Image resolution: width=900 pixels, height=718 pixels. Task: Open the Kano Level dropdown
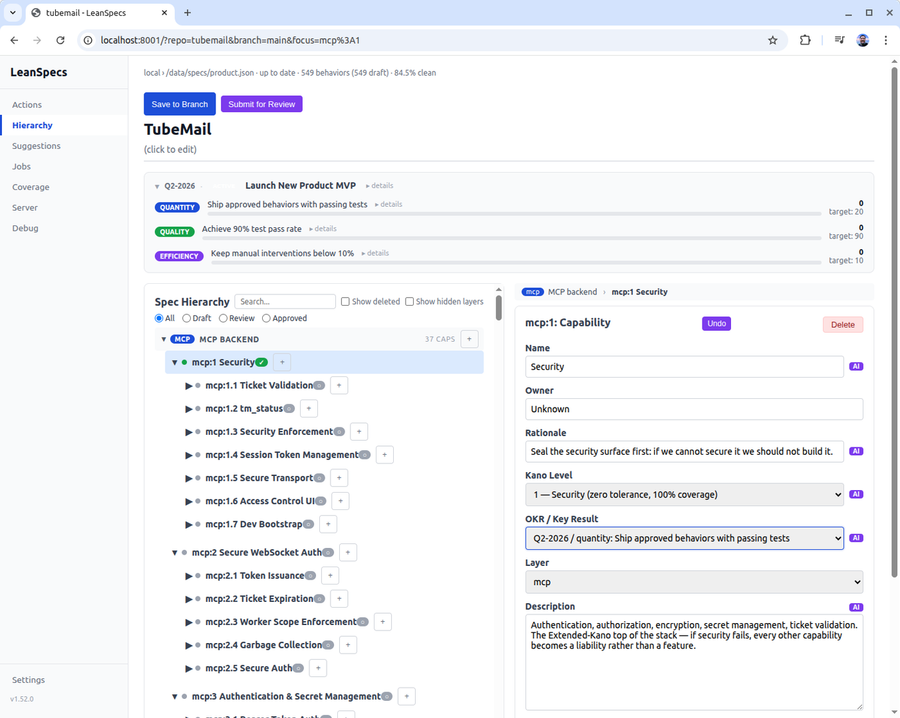(684, 495)
